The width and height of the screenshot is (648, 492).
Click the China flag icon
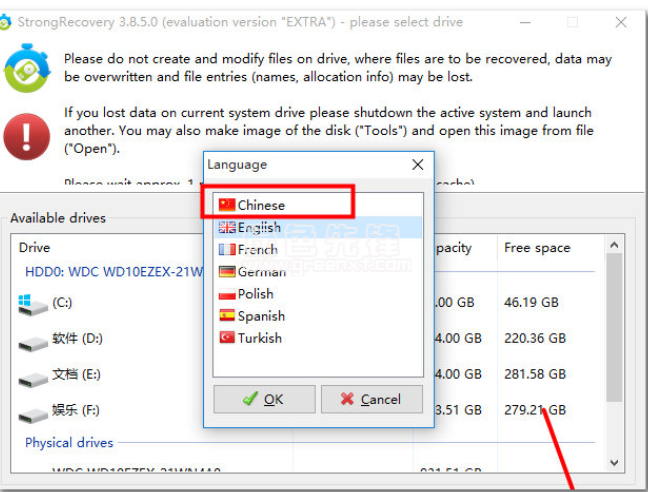227,204
